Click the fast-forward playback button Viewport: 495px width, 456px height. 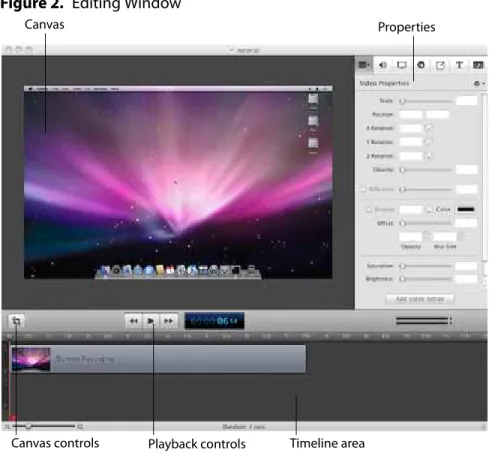[x=168, y=321]
